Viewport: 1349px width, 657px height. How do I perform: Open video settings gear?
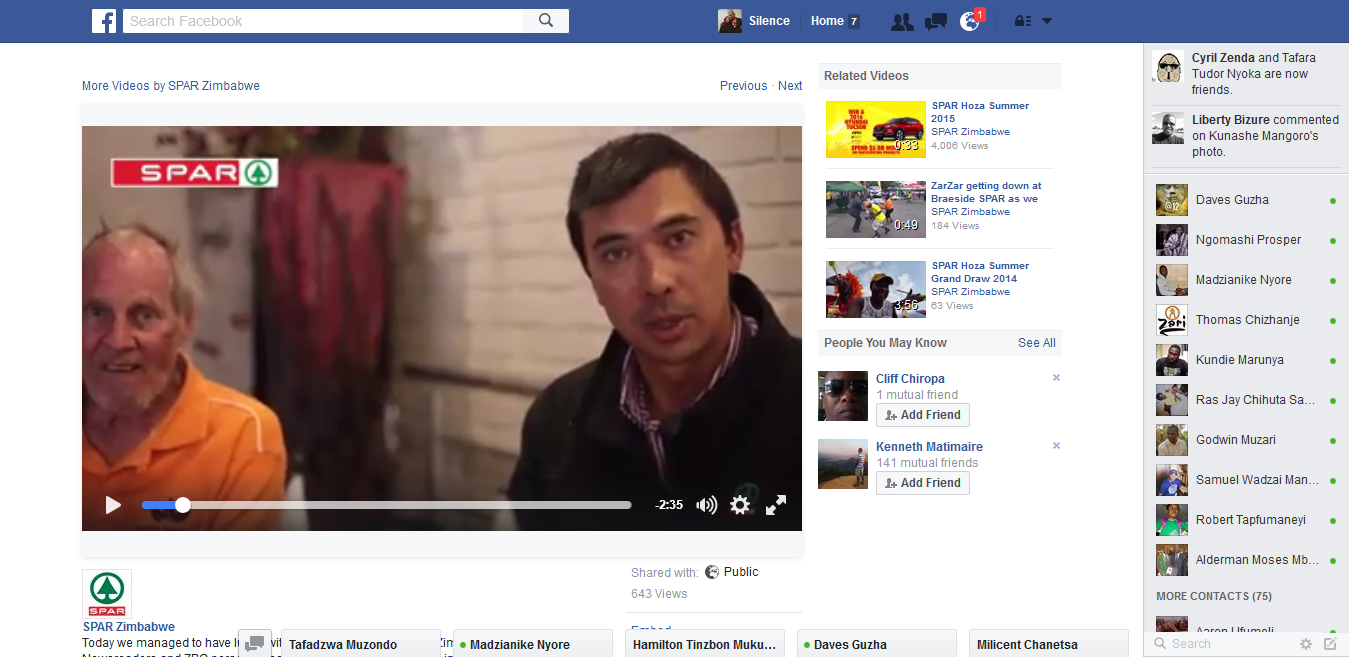click(740, 505)
